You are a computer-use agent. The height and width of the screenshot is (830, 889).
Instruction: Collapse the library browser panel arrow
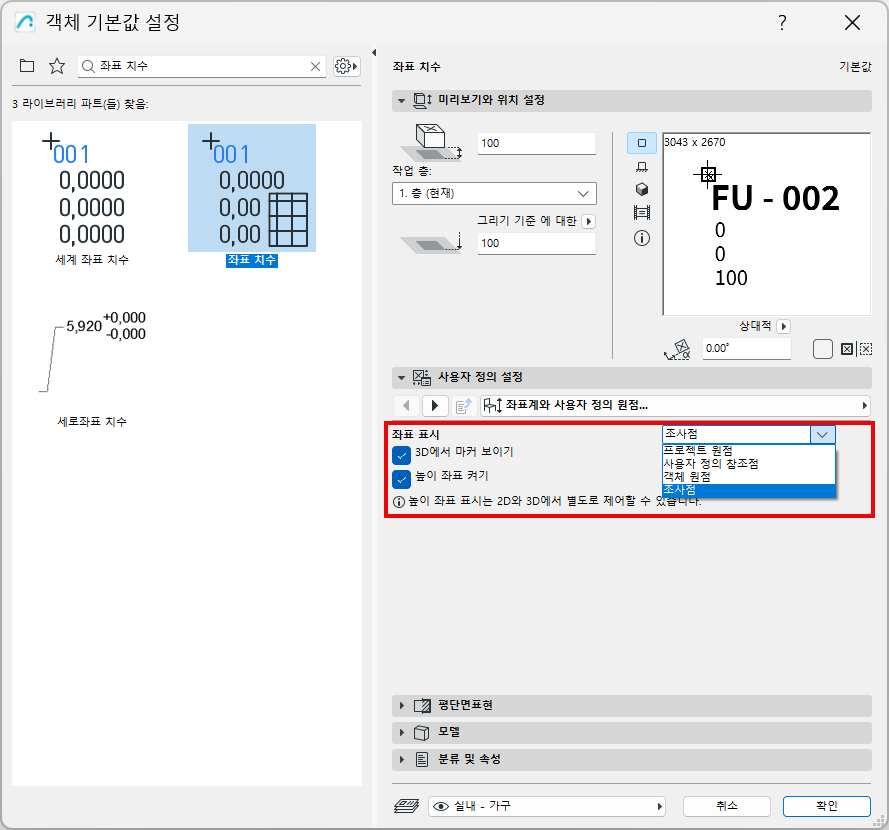[374, 53]
